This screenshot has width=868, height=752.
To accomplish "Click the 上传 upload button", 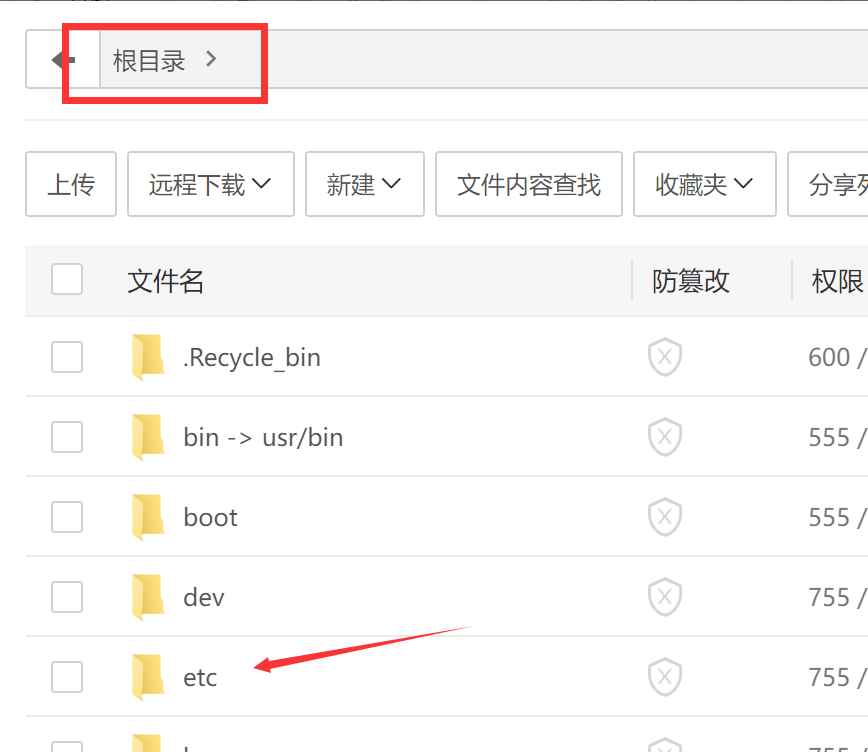I will (70, 184).
